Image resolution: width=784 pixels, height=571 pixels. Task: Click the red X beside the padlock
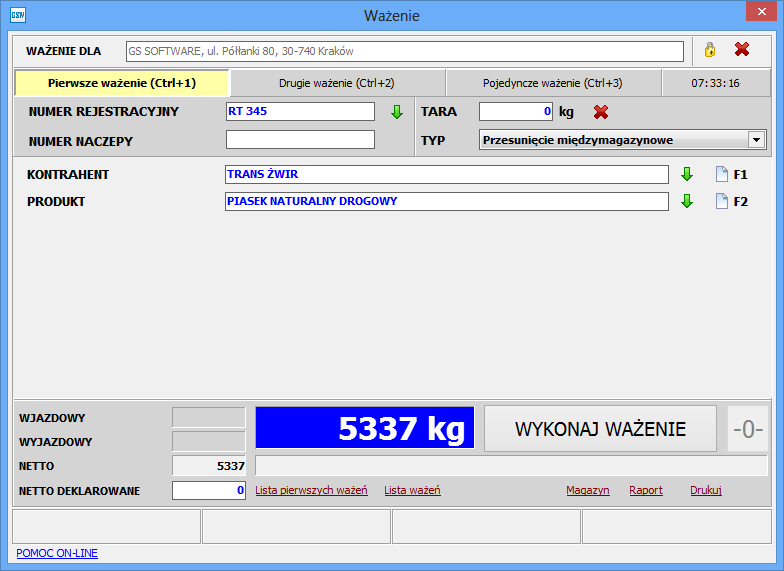point(742,50)
